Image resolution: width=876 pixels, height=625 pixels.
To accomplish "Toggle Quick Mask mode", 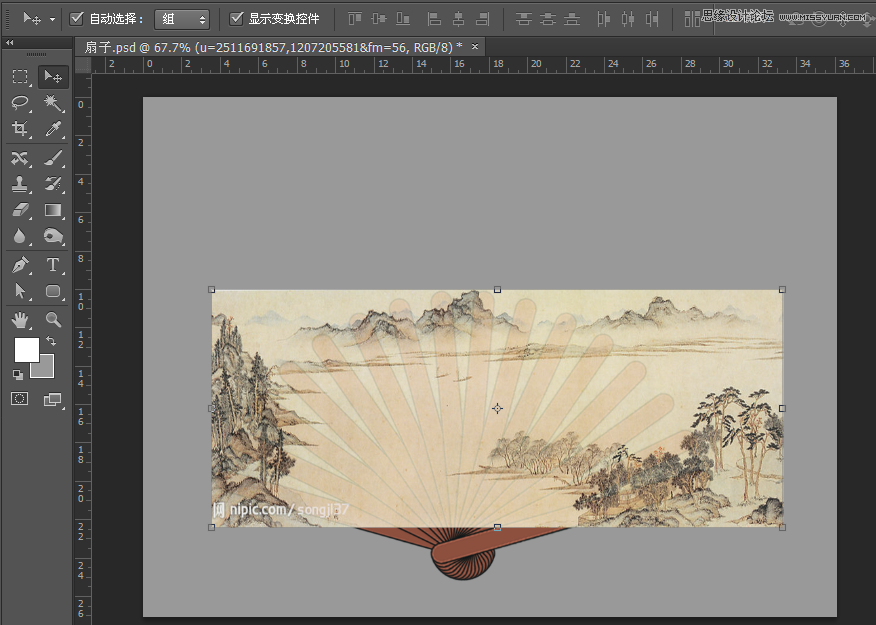I will (x=20, y=398).
